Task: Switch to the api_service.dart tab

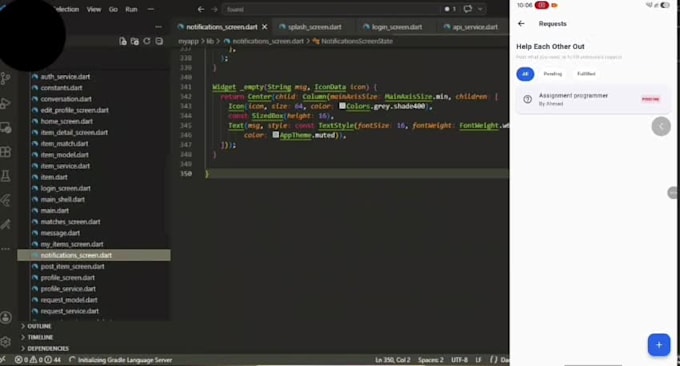Action: coord(475,27)
